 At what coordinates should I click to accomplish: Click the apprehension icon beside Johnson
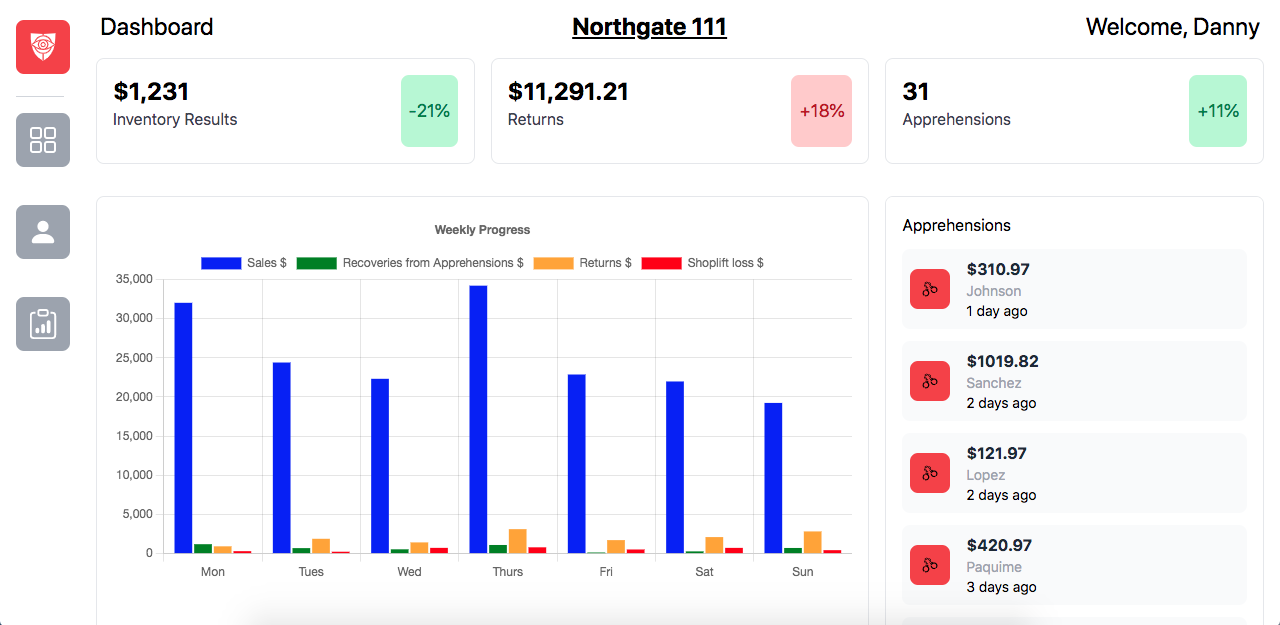click(x=930, y=289)
